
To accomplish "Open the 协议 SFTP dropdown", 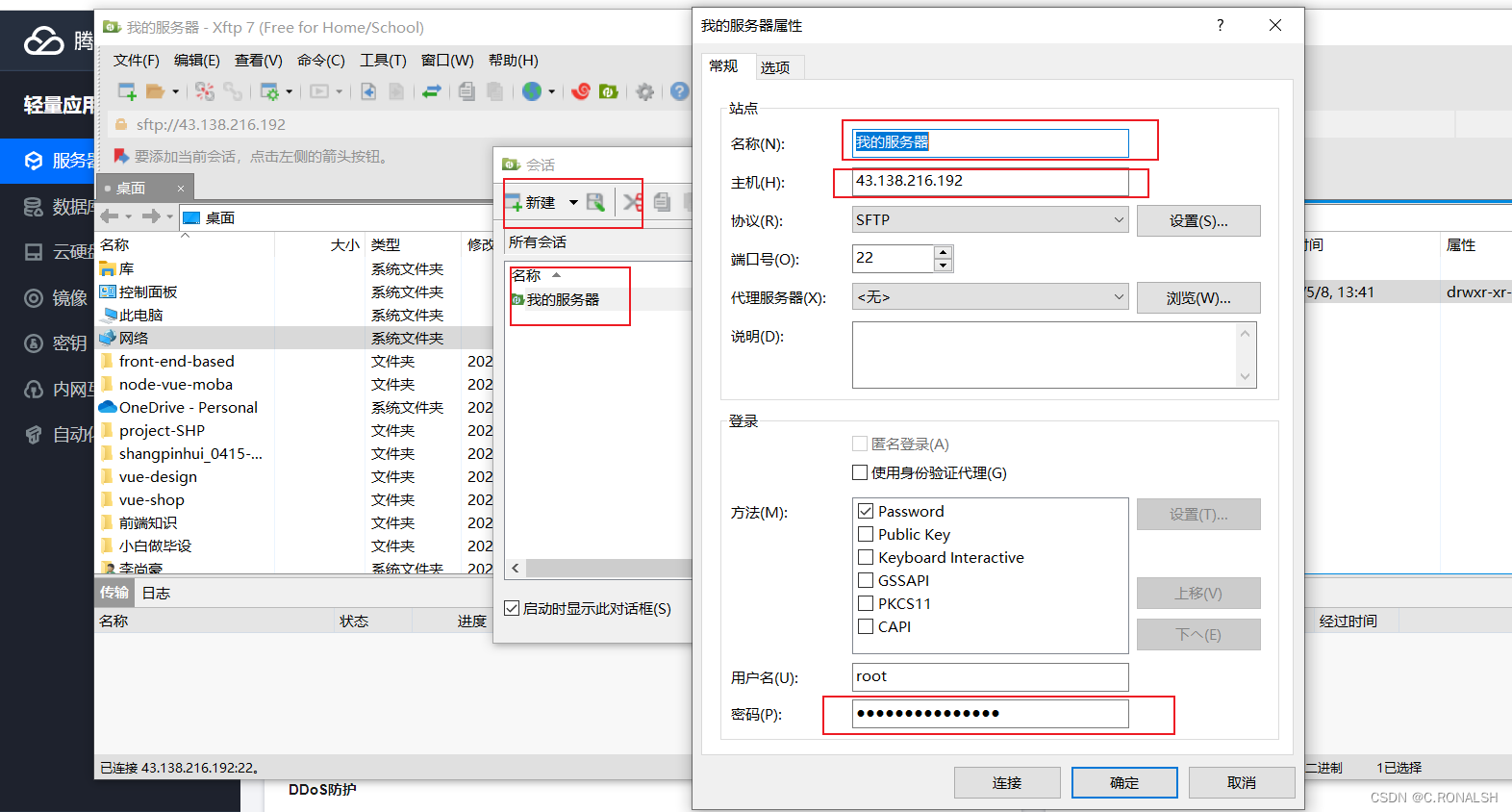I will (990, 219).
